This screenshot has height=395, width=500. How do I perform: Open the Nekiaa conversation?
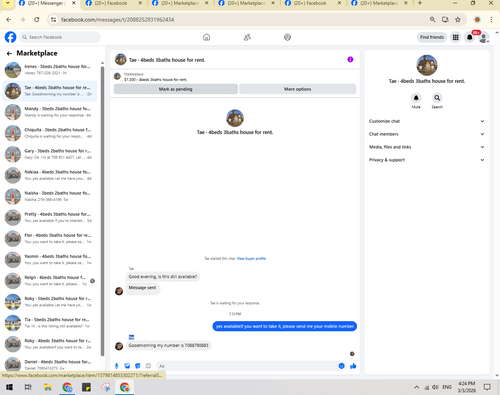pyautogui.click(x=50, y=175)
